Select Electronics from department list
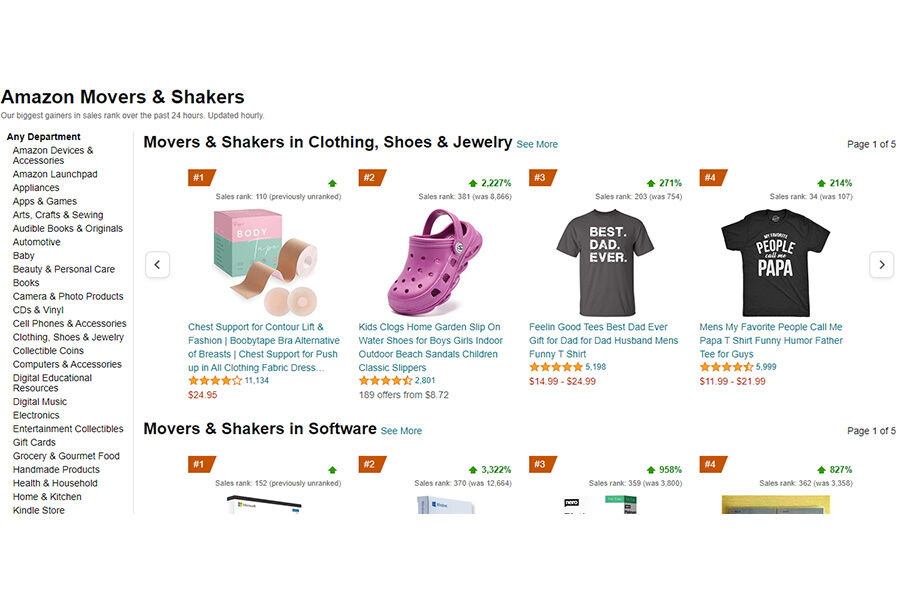Screen dimensions: 900x600 tap(36, 415)
